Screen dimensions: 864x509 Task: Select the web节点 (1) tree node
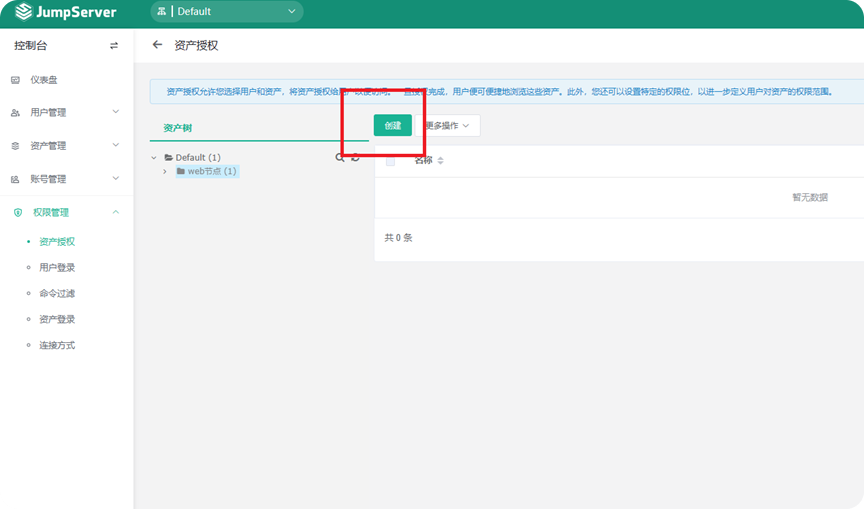click(207, 171)
